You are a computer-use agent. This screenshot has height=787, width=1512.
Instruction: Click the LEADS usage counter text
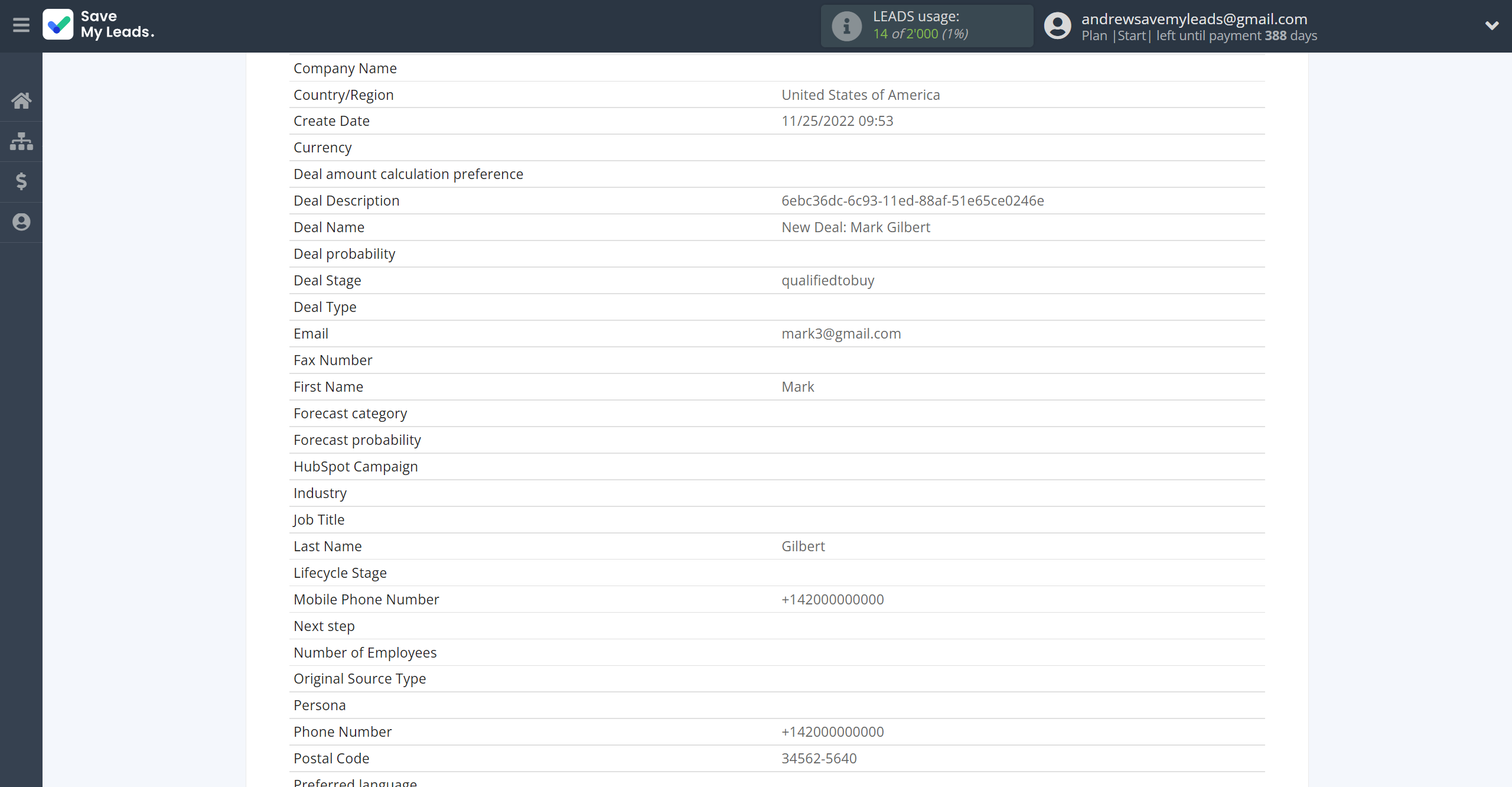(x=921, y=34)
